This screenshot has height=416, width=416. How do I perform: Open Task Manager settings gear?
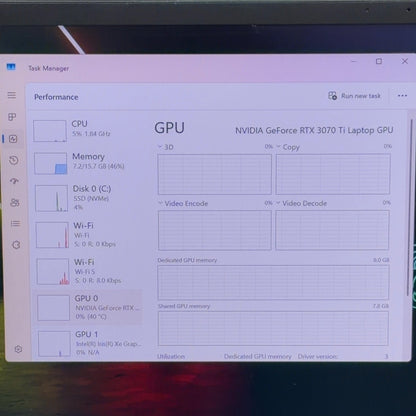coord(18,349)
